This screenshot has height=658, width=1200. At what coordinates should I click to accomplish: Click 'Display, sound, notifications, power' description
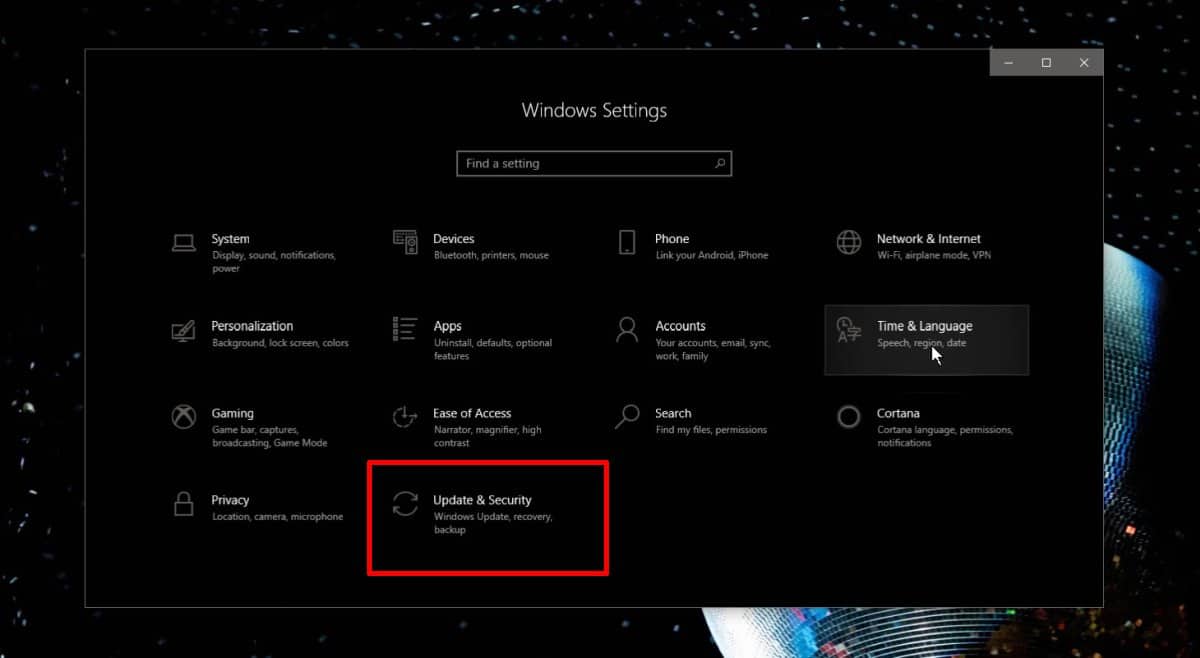coord(274,262)
